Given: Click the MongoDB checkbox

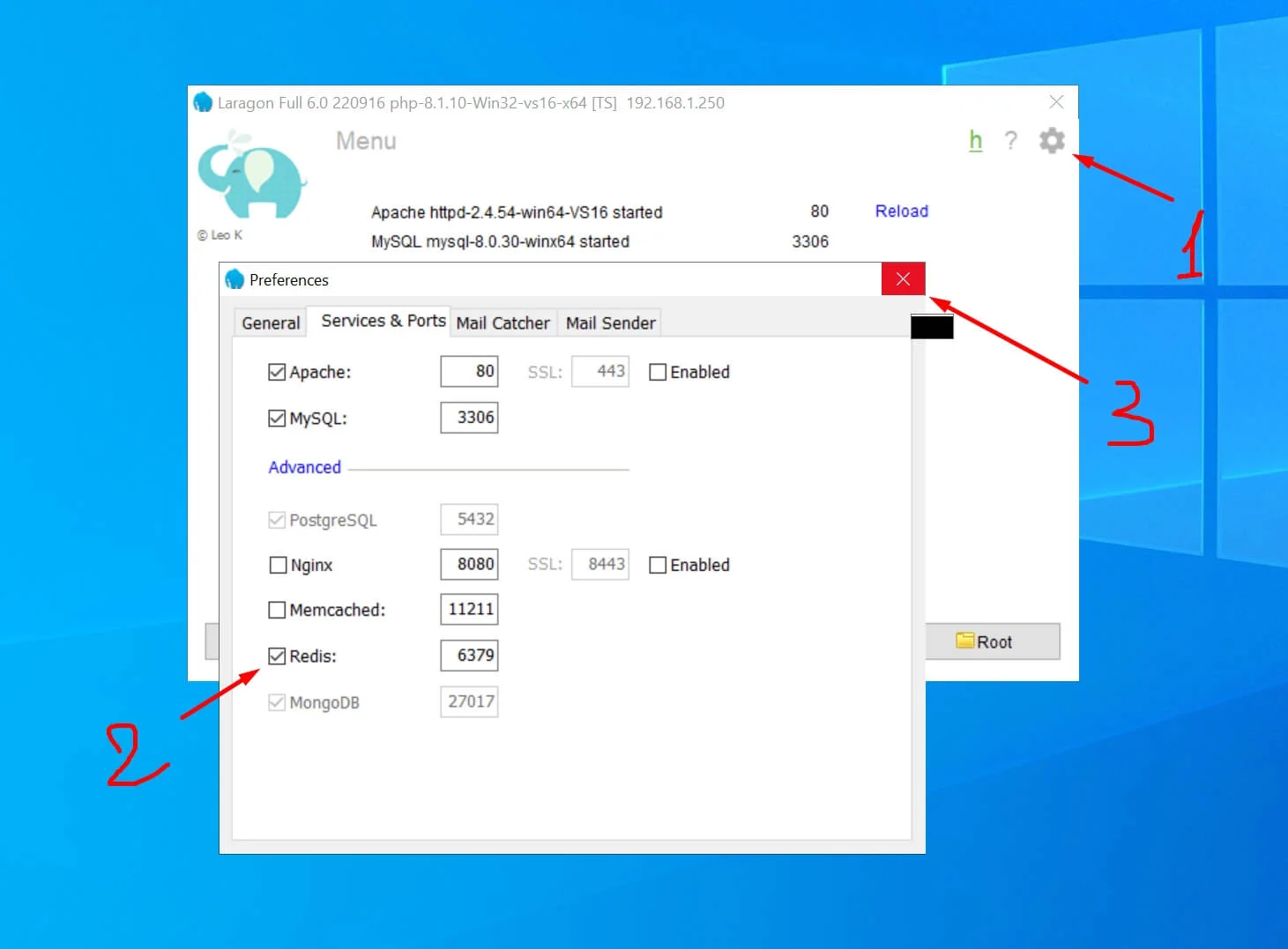Looking at the screenshot, I should [277, 702].
